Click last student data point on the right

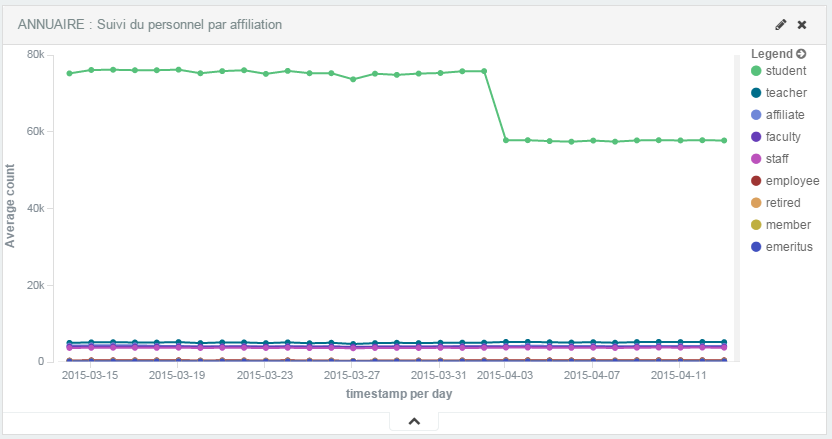point(723,141)
